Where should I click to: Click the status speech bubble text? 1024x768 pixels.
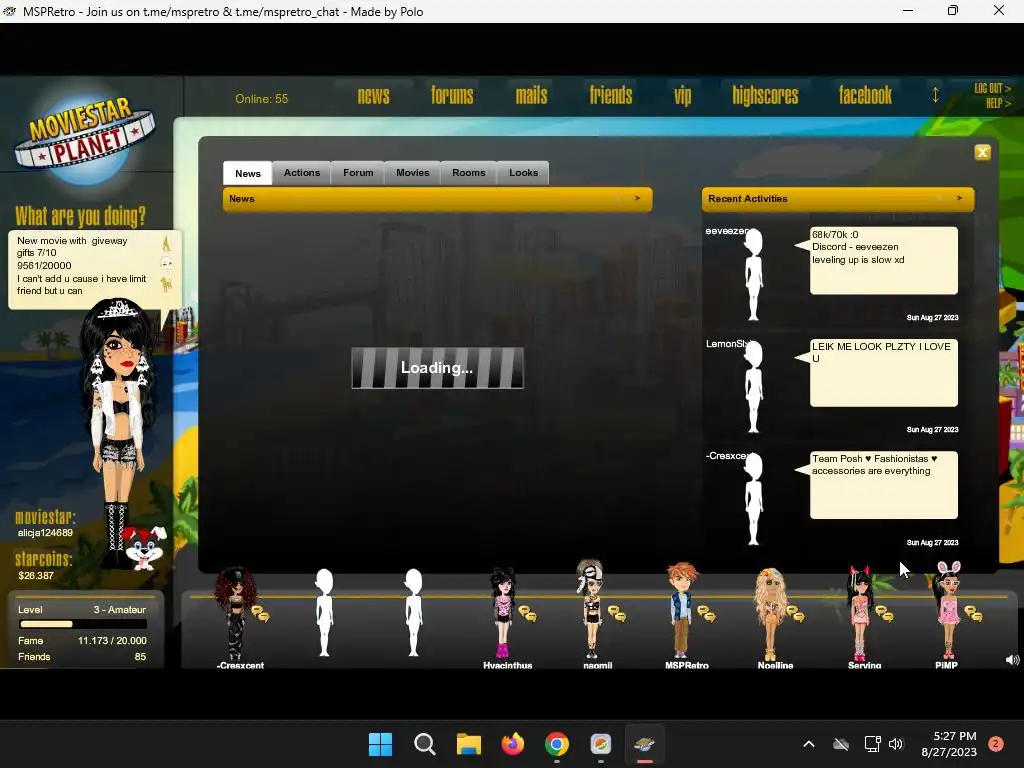(x=82, y=266)
